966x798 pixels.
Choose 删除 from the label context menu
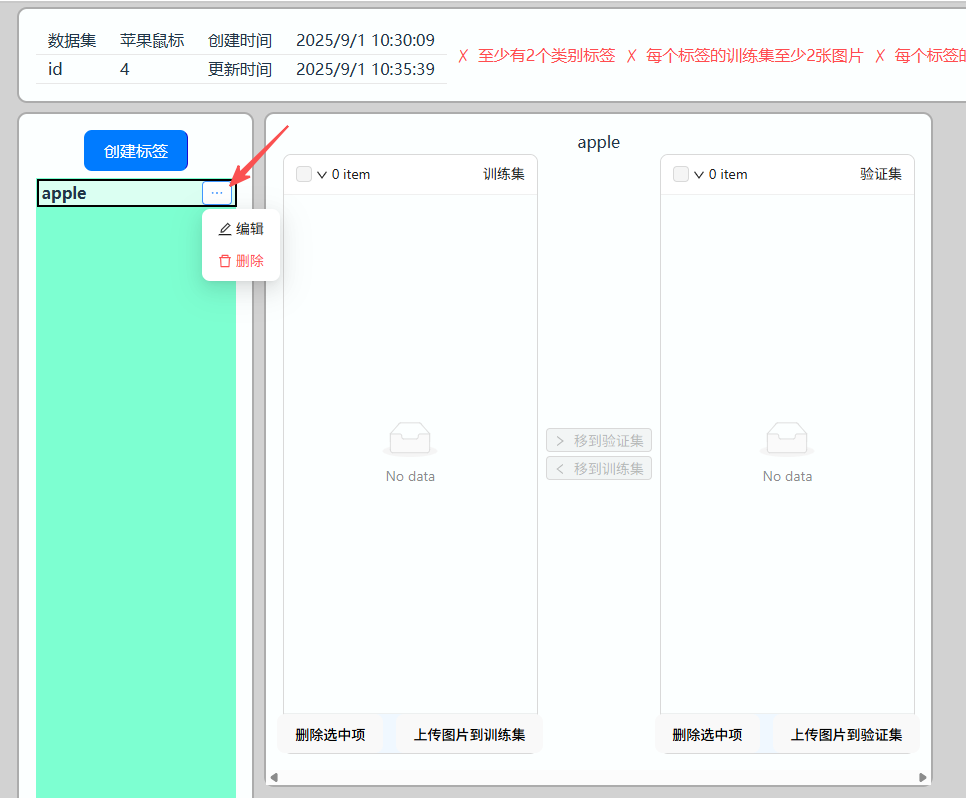pyautogui.click(x=249, y=261)
